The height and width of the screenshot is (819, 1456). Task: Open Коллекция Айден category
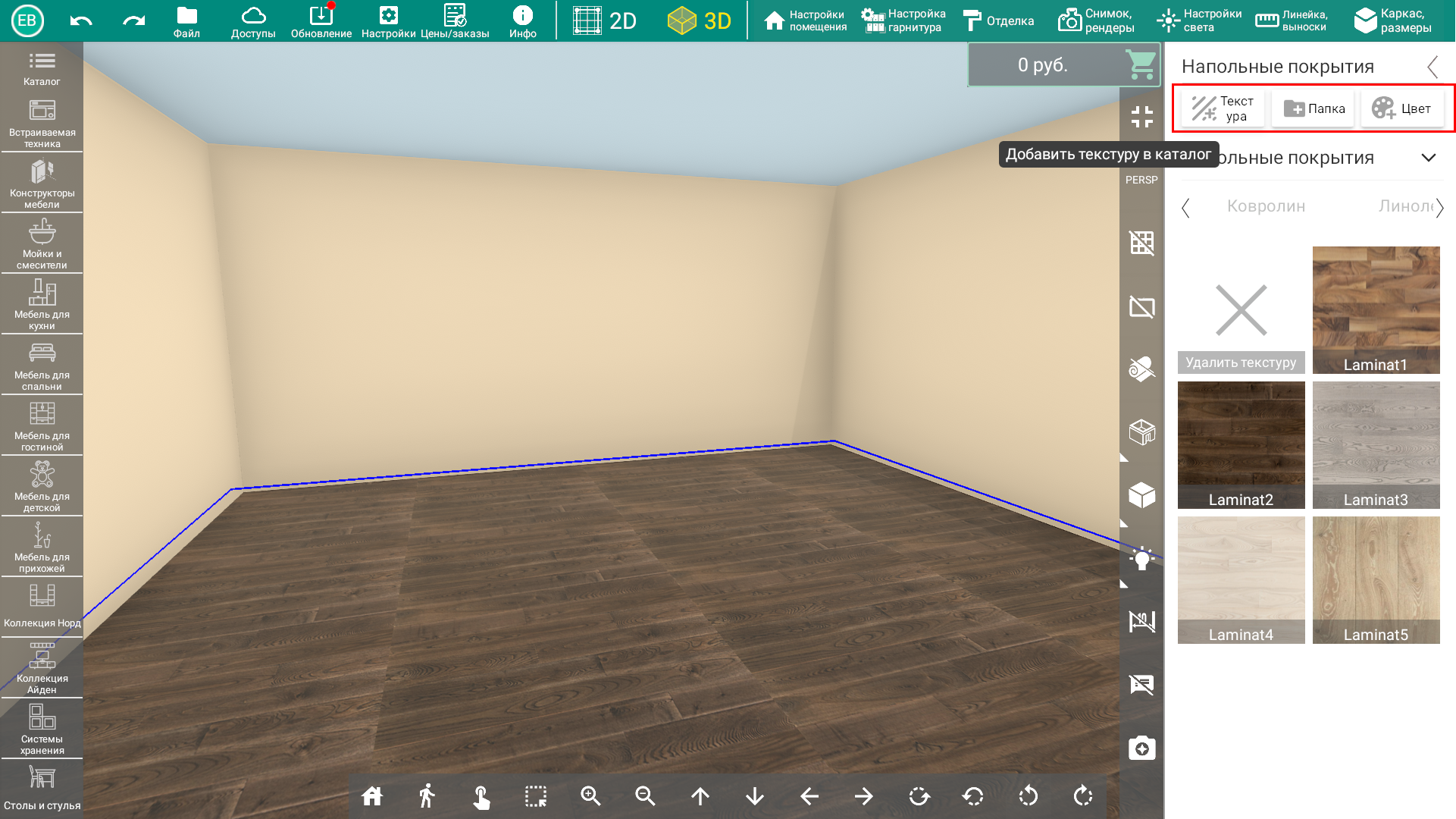tap(42, 669)
